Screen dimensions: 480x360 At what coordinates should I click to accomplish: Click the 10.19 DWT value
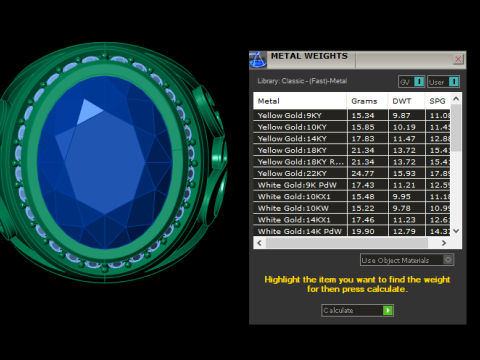click(404, 127)
